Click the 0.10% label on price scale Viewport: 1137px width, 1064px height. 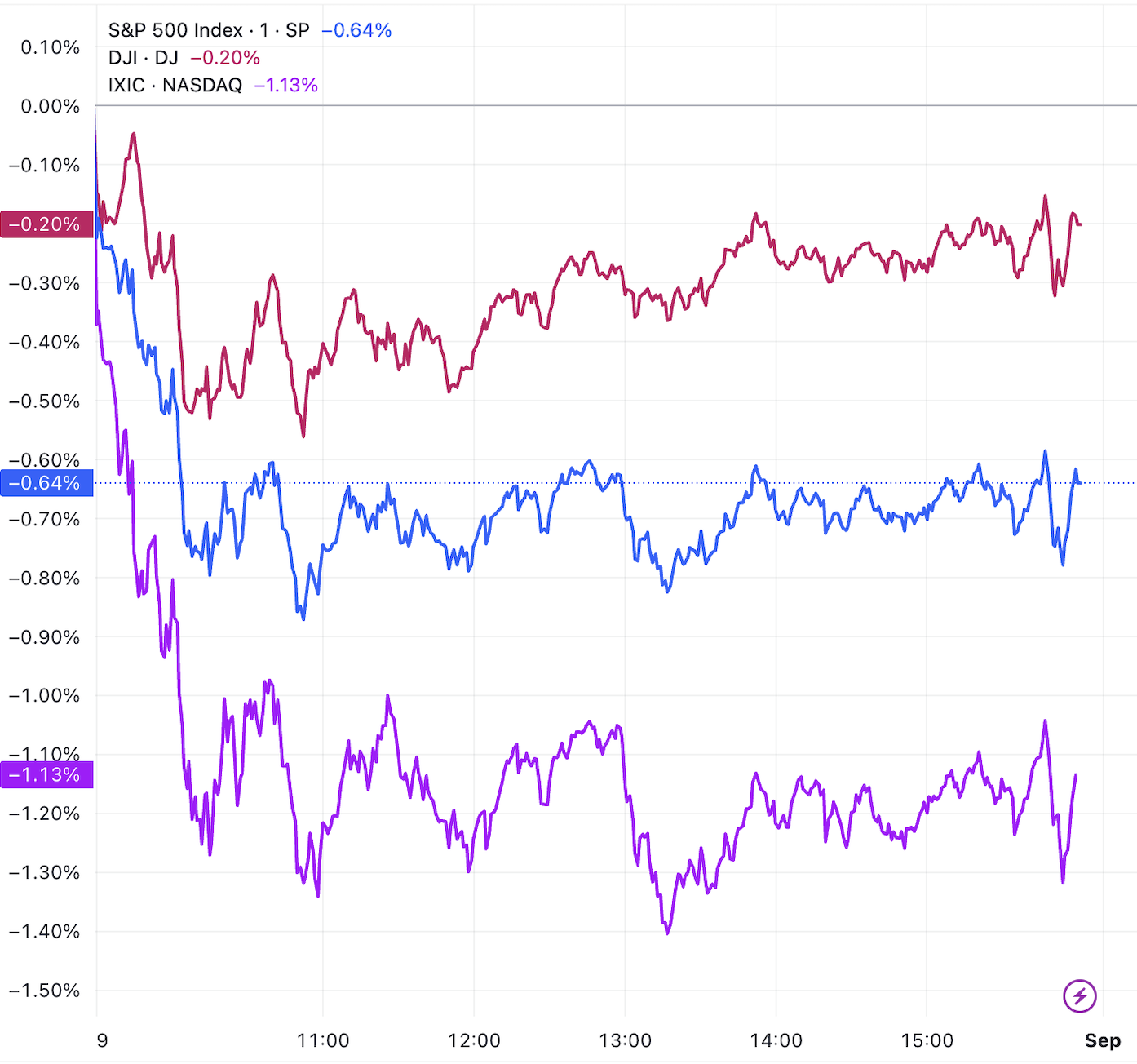(51, 47)
